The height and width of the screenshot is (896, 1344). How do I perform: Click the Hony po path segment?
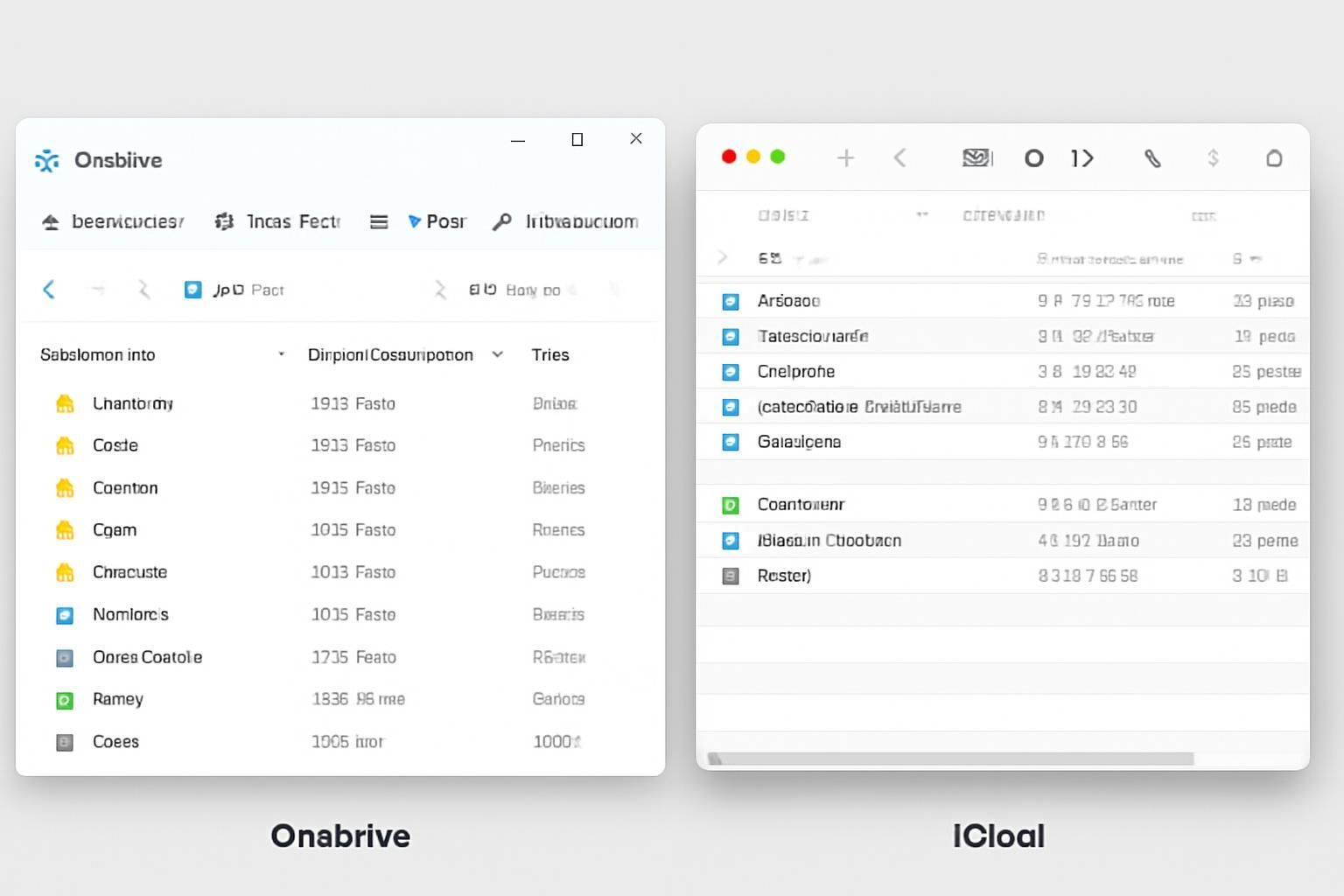533,290
